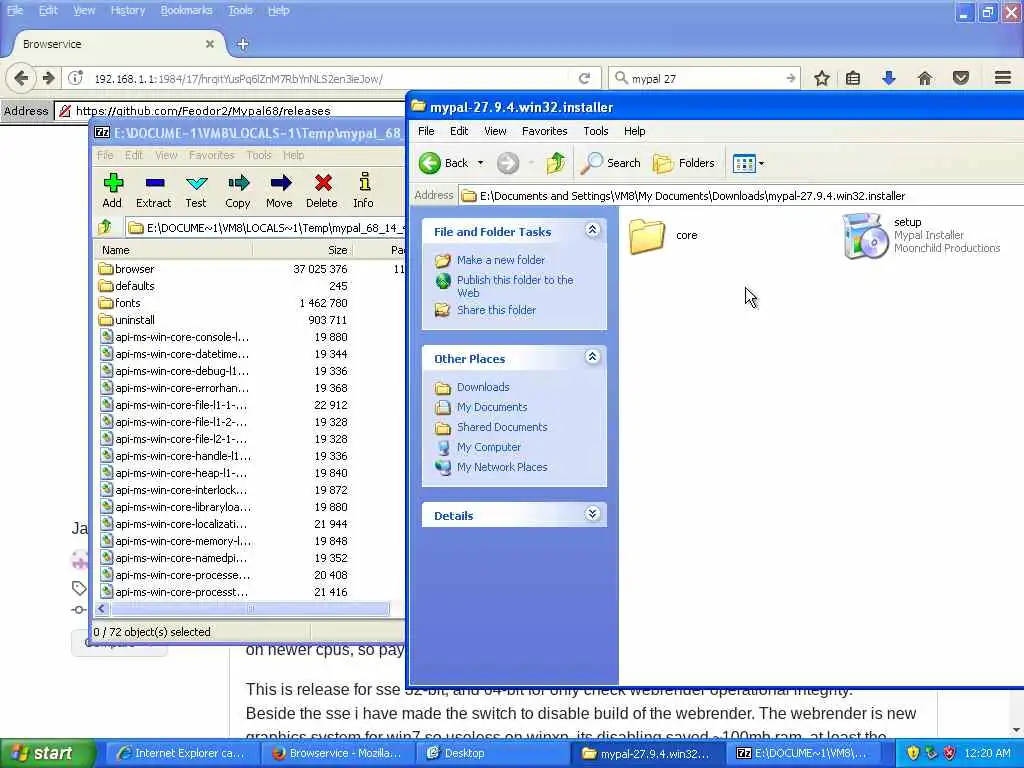Open the Explorer Tools menu

(596, 131)
